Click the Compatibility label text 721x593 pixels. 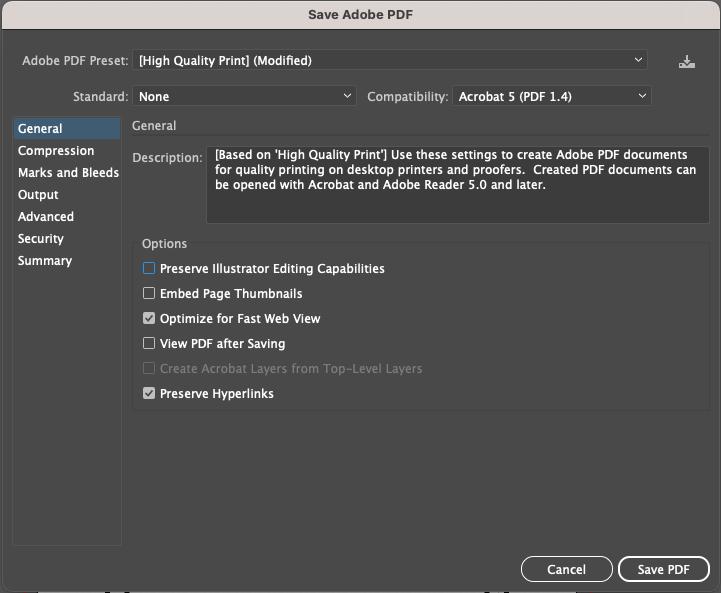point(407,97)
